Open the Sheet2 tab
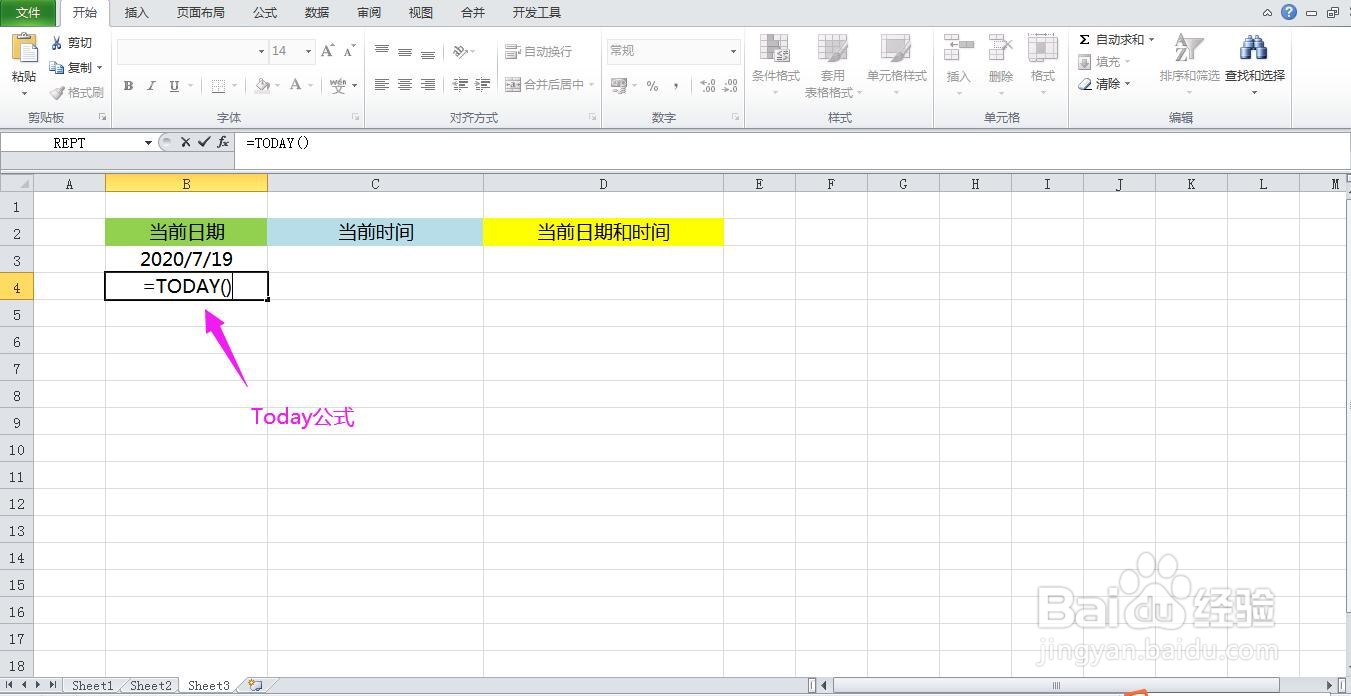 (x=150, y=686)
